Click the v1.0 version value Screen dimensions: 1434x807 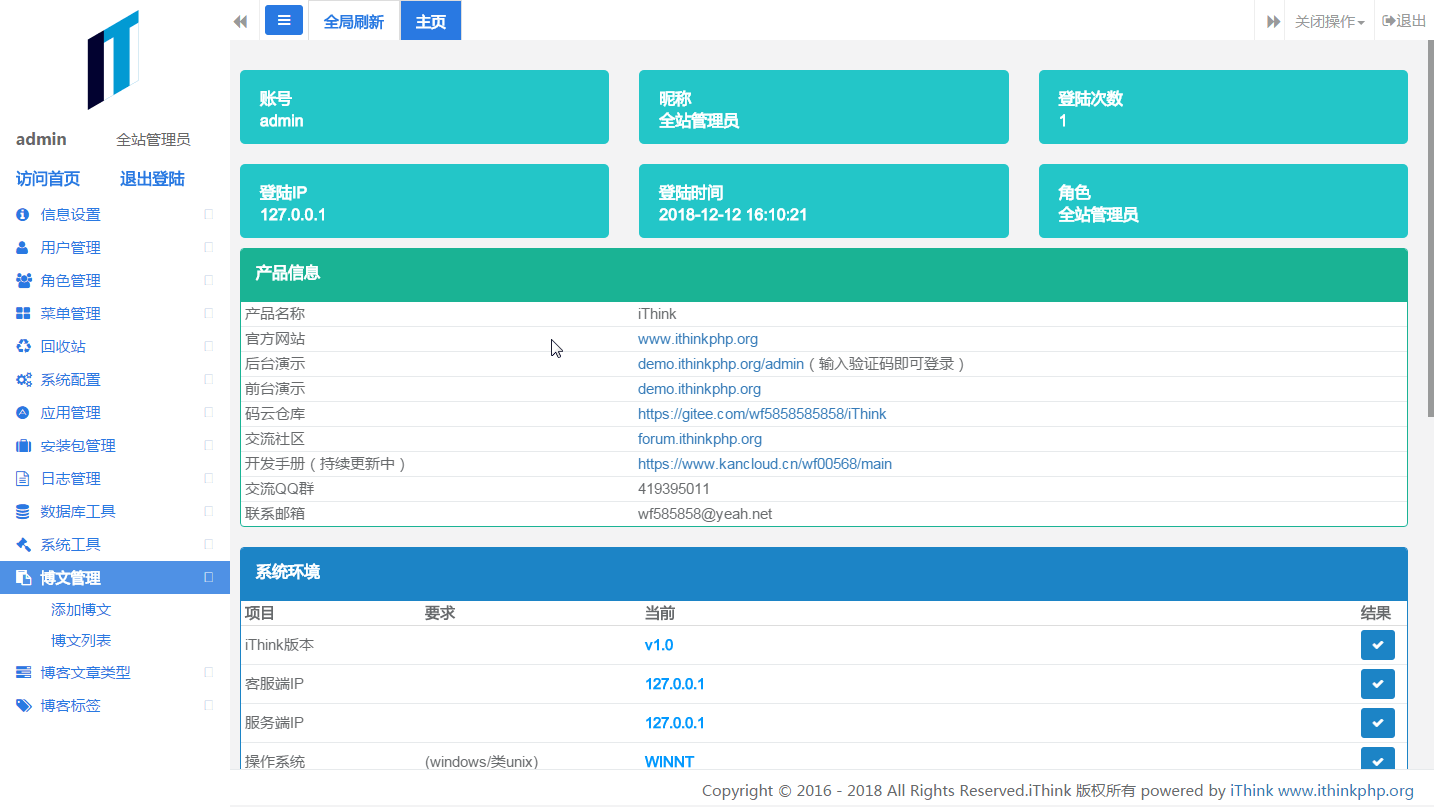(x=659, y=645)
